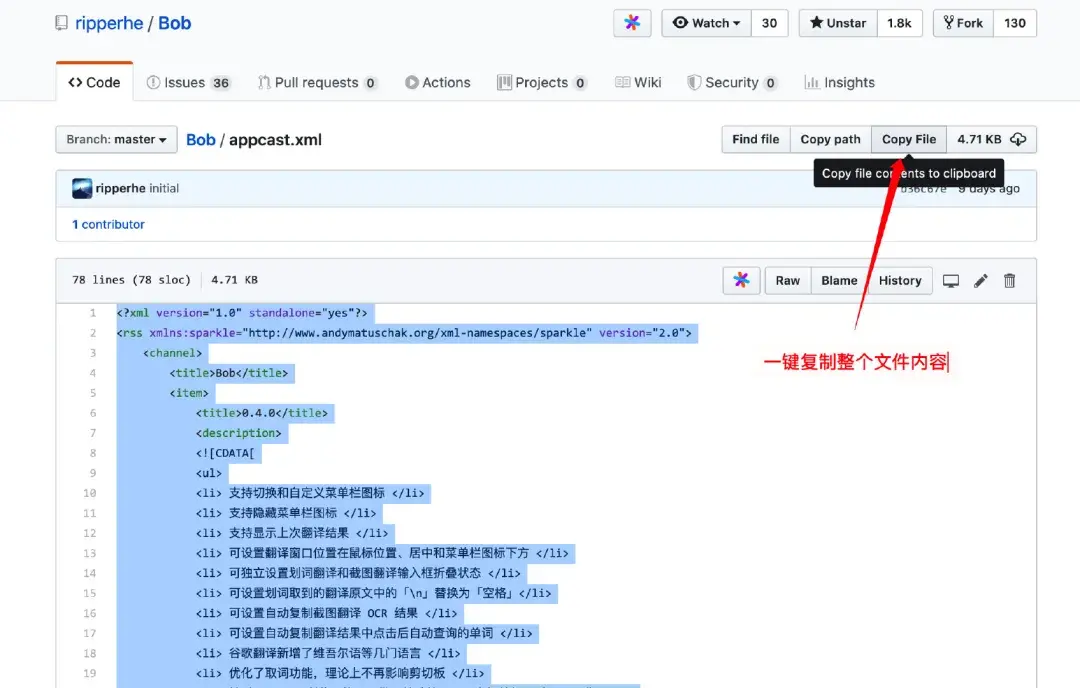The image size is (1080, 688).
Task: Toggle Watch on this repository
Action: (706, 22)
